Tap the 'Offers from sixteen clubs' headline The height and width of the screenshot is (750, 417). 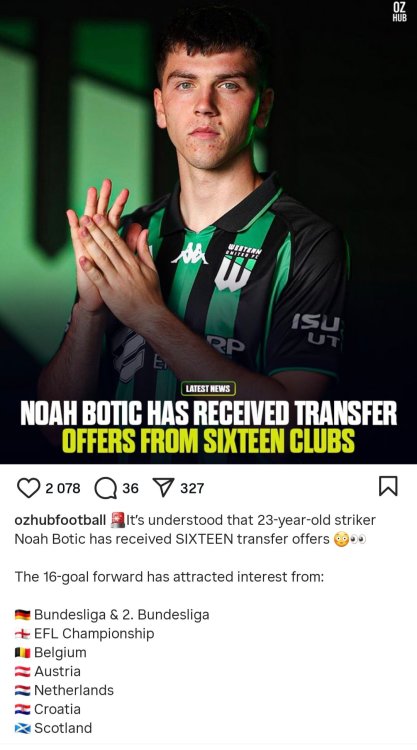tap(208, 441)
